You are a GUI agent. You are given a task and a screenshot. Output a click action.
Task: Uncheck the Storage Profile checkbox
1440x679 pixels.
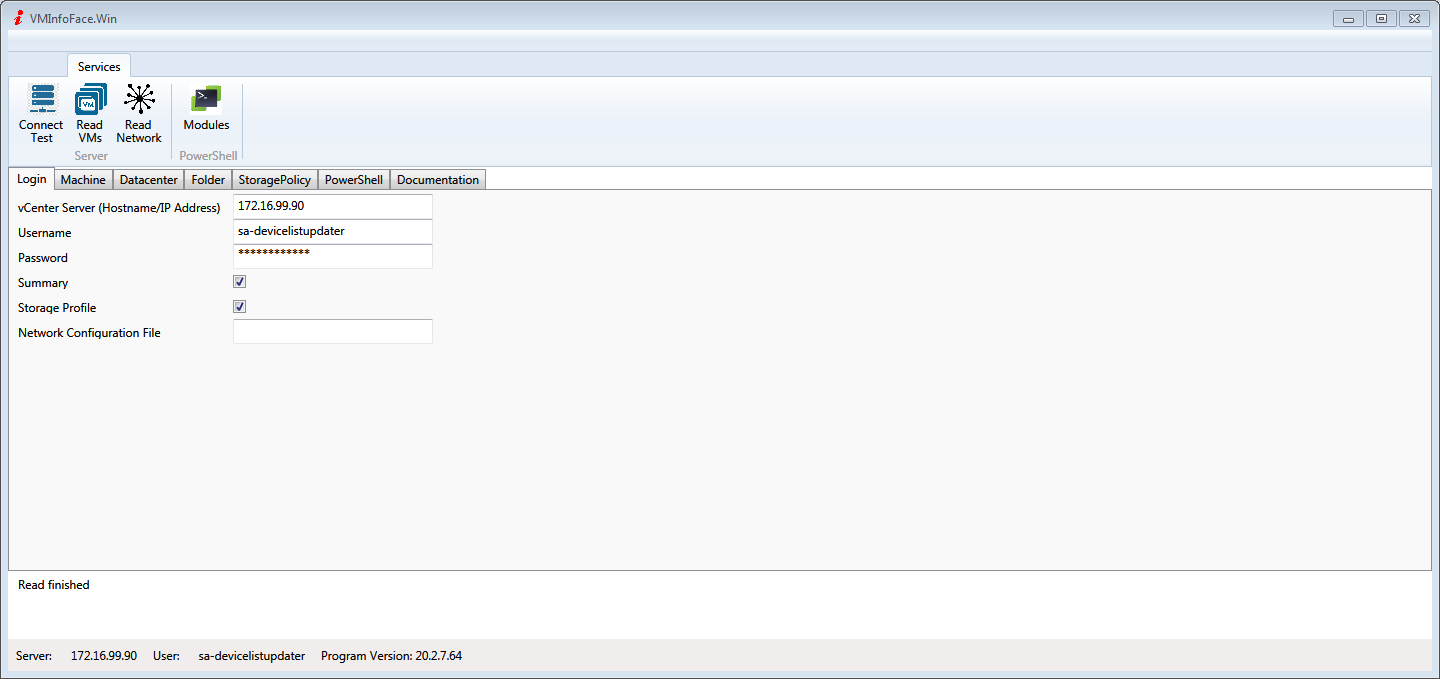[240, 307]
